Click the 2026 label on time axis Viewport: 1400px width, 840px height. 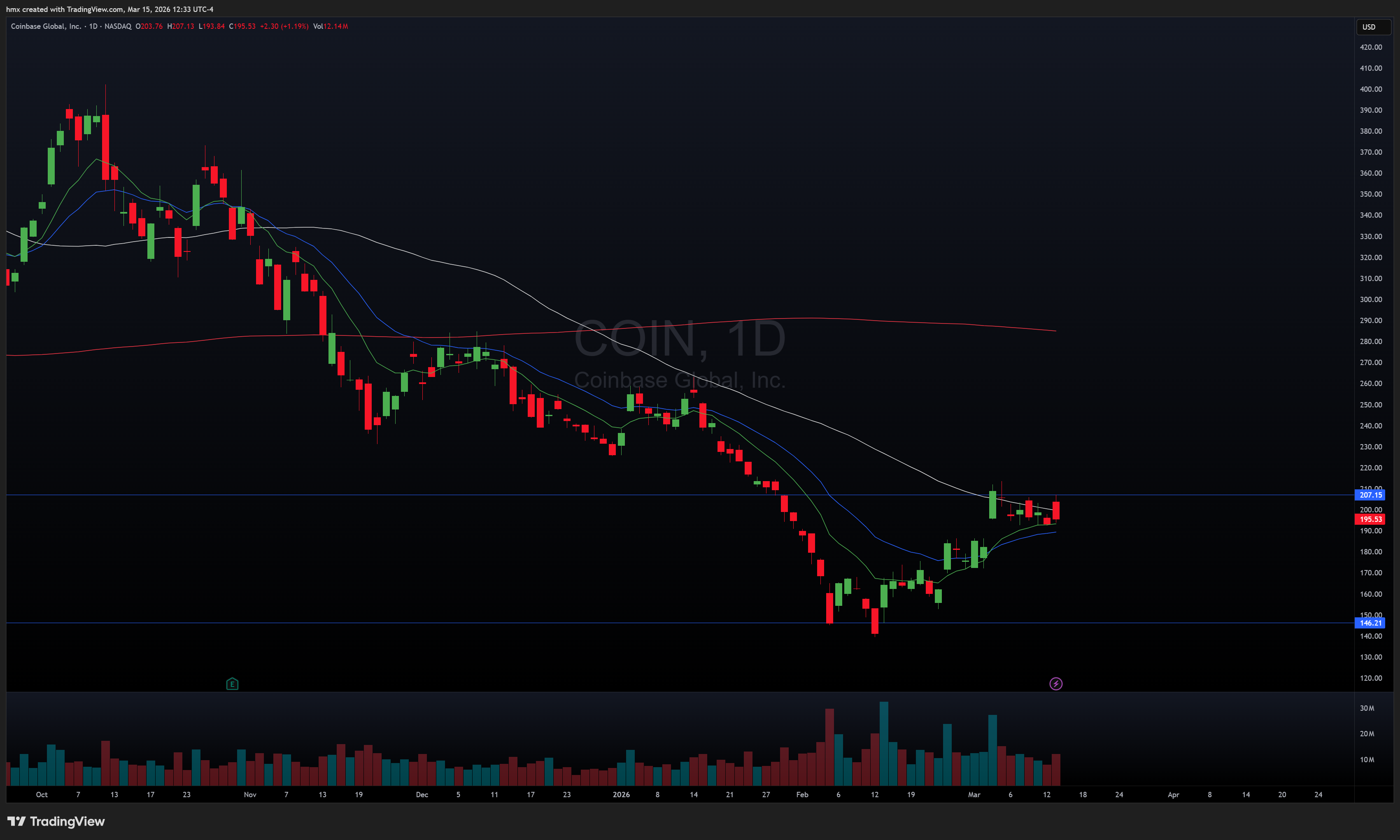point(621,794)
